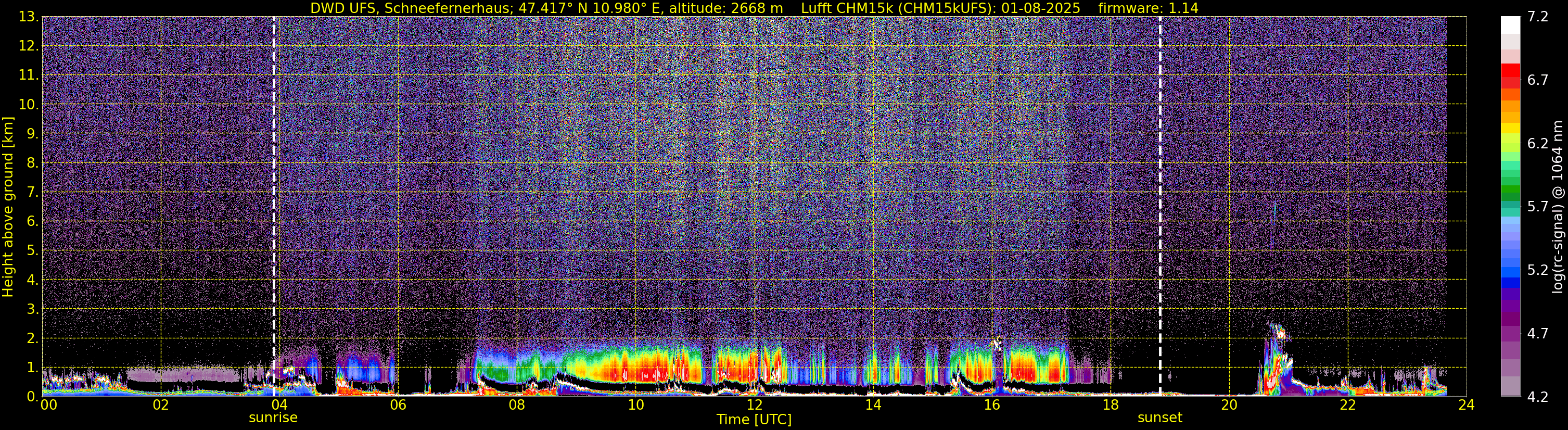Click the white segment topping the colorbar
The image size is (1568, 430).
pyautogui.click(x=1510, y=25)
